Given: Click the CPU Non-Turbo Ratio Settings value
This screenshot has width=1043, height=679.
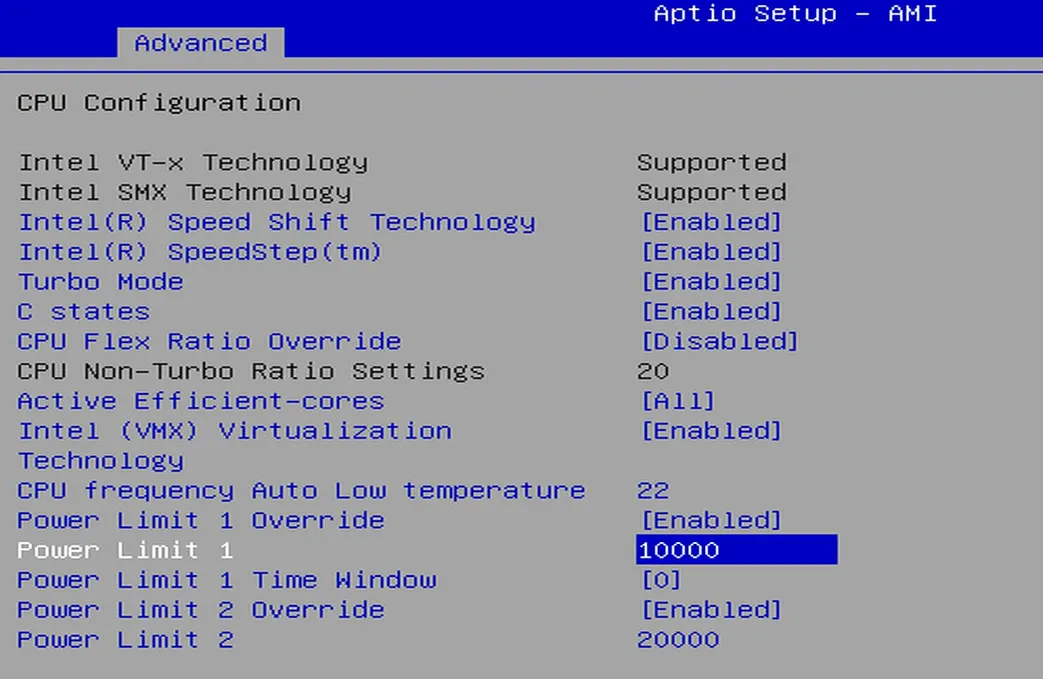Looking at the screenshot, I should click(x=653, y=372).
